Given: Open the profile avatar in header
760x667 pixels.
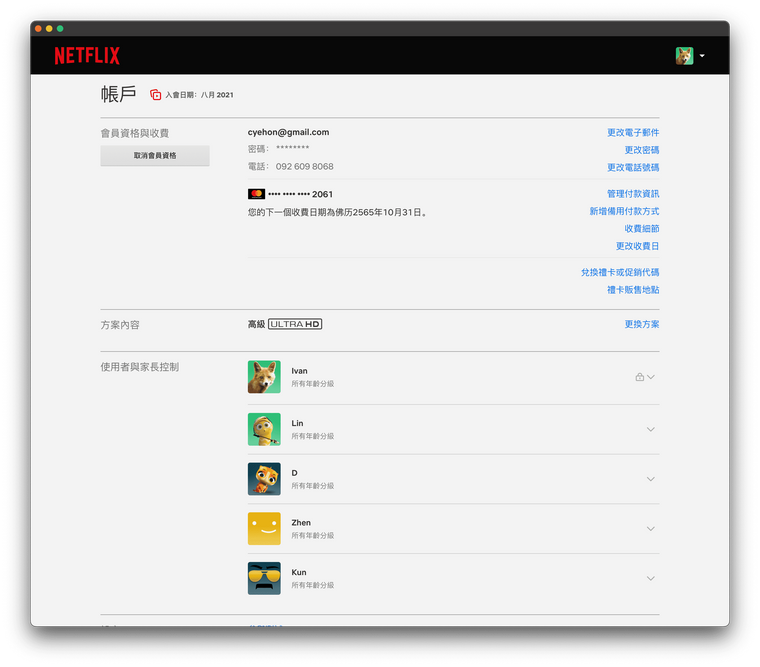Looking at the screenshot, I should point(684,56).
